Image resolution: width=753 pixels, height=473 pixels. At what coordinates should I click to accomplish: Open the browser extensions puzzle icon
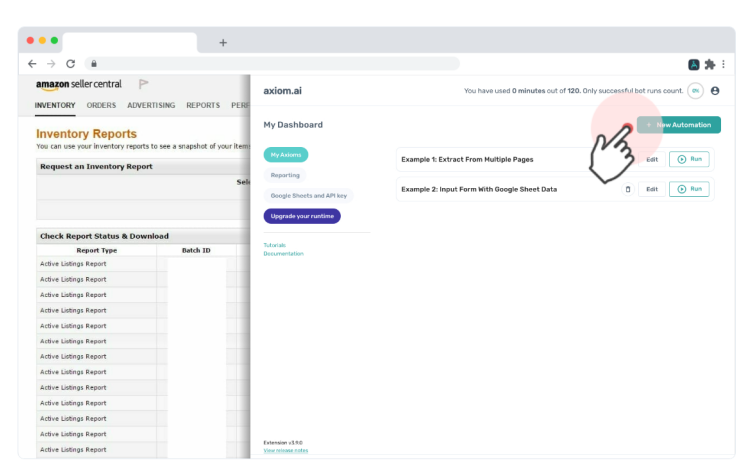click(710, 64)
